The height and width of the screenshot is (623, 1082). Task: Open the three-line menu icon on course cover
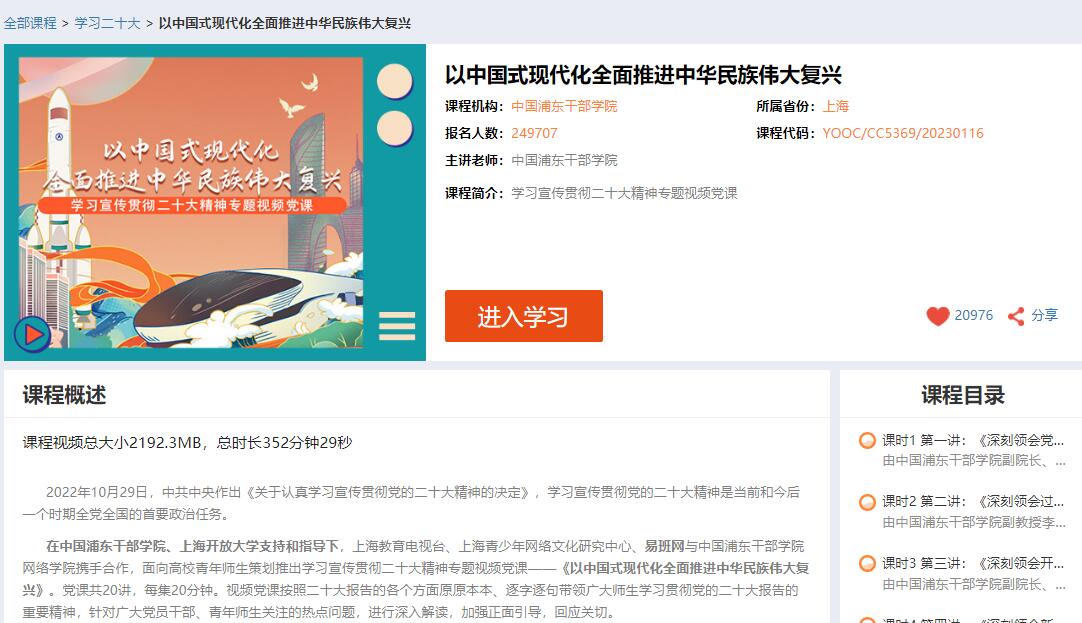pos(397,326)
